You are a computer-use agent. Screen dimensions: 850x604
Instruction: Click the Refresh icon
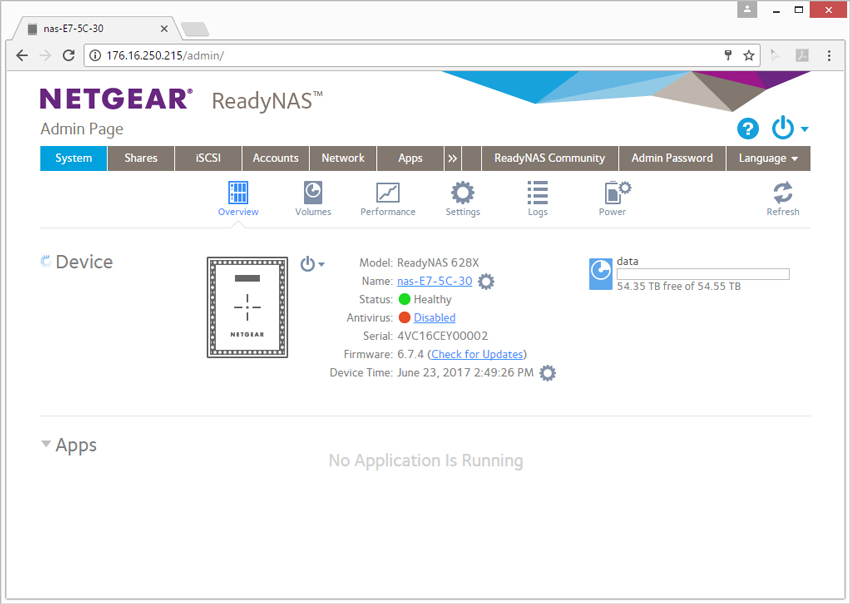pyautogui.click(x=783, y=192)
